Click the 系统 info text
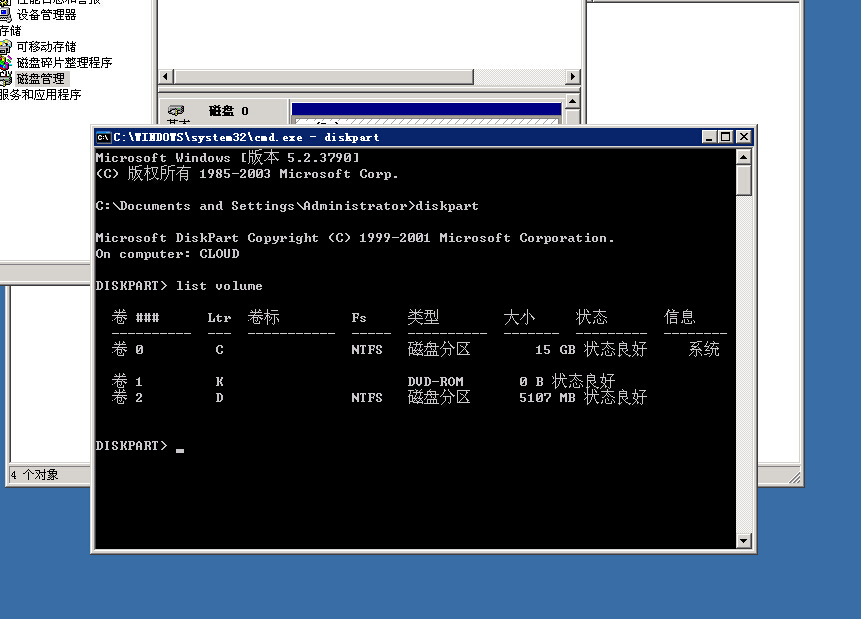Screen dimensions: 861x619 704,349
